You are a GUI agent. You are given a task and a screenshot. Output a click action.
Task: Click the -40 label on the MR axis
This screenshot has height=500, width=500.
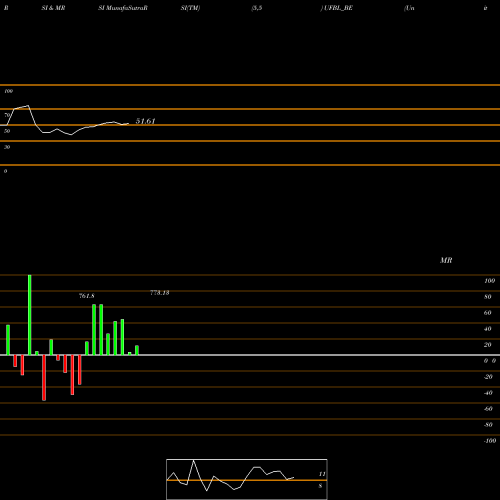click(488, 393)
